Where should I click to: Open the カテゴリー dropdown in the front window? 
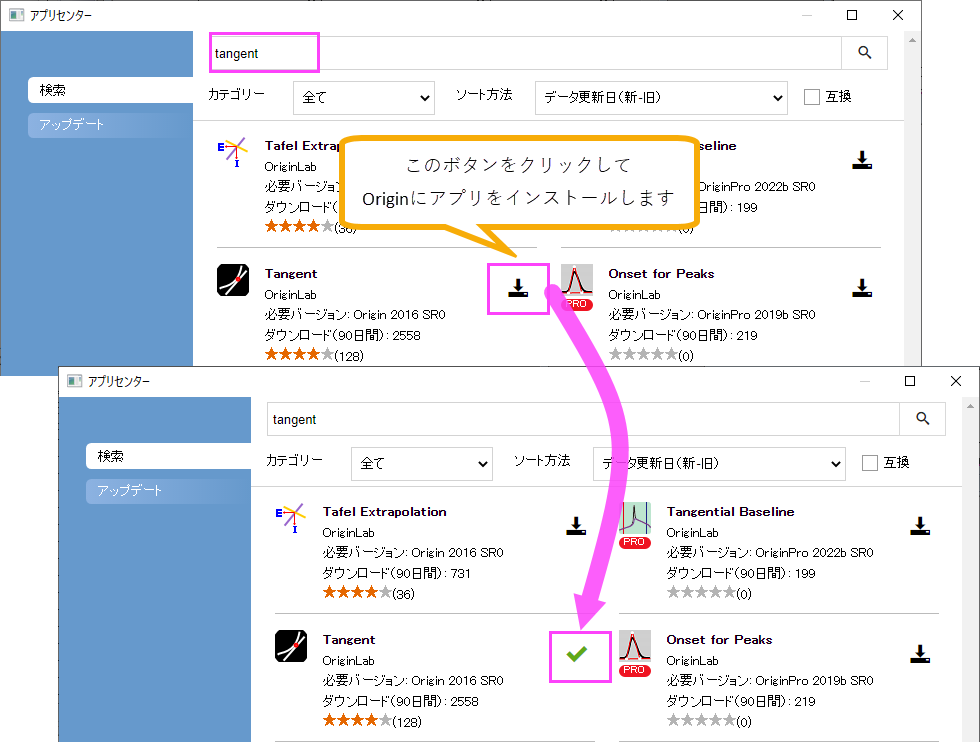422,464
